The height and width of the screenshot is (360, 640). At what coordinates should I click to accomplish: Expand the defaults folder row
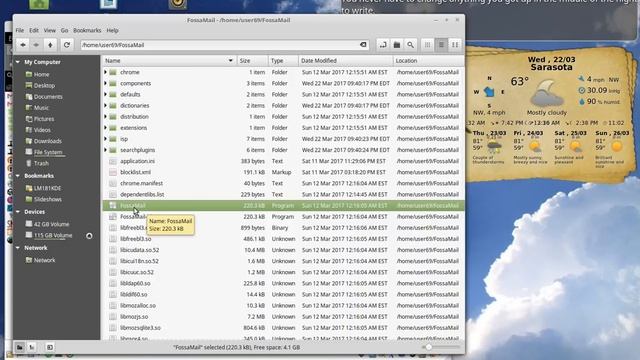click(105, 94)
